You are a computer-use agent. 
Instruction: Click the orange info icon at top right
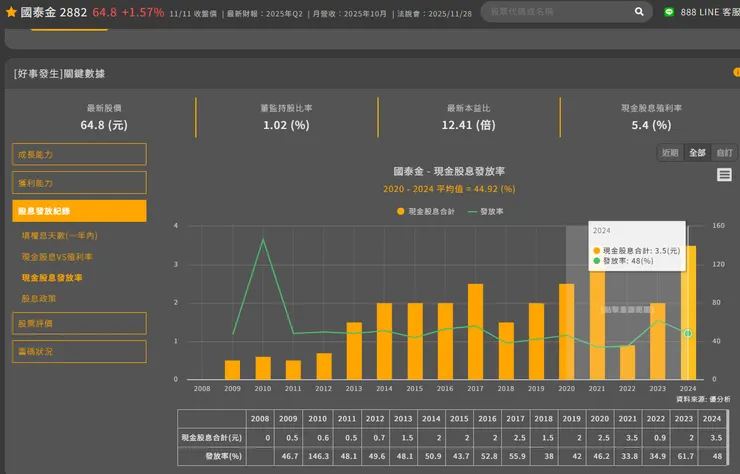[736, 72]
